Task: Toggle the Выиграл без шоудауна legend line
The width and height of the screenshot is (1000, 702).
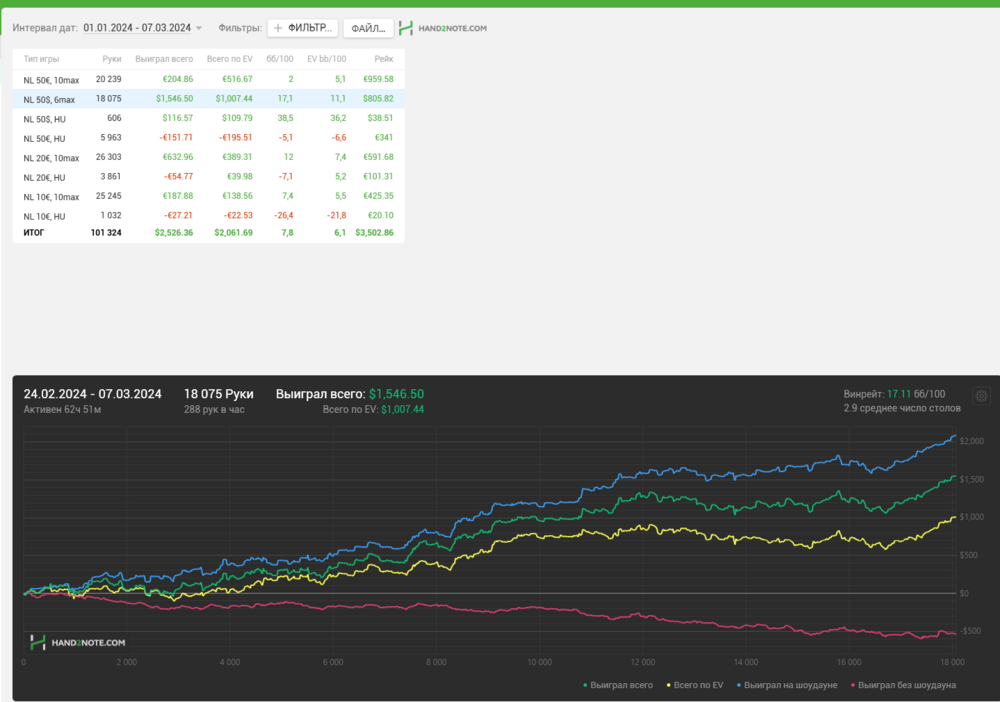Action: tap(904, 685)
